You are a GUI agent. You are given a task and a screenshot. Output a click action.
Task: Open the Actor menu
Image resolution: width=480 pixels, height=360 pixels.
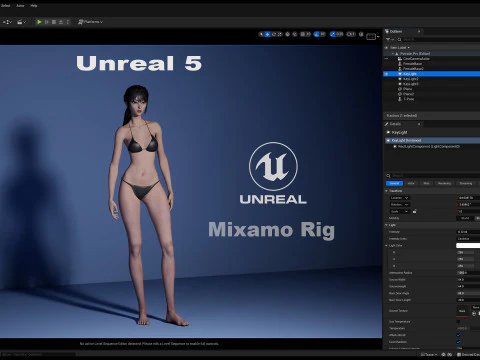point(20,6)
